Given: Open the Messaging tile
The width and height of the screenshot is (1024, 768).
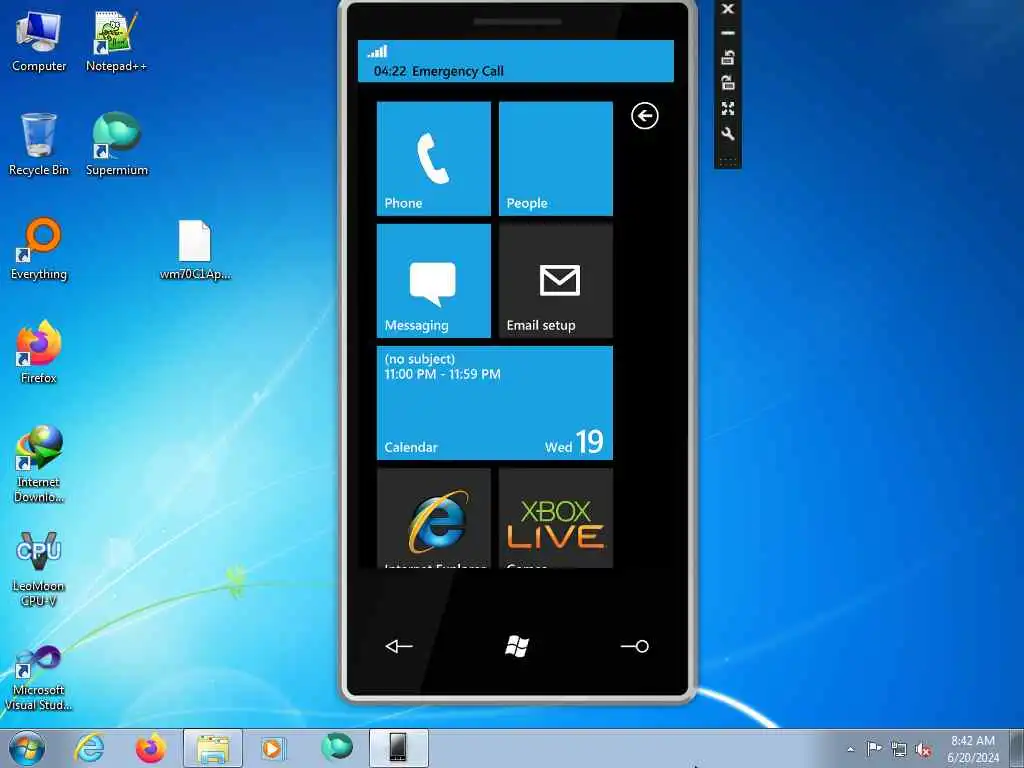Looking at the screenshot, I should (434, 281).
